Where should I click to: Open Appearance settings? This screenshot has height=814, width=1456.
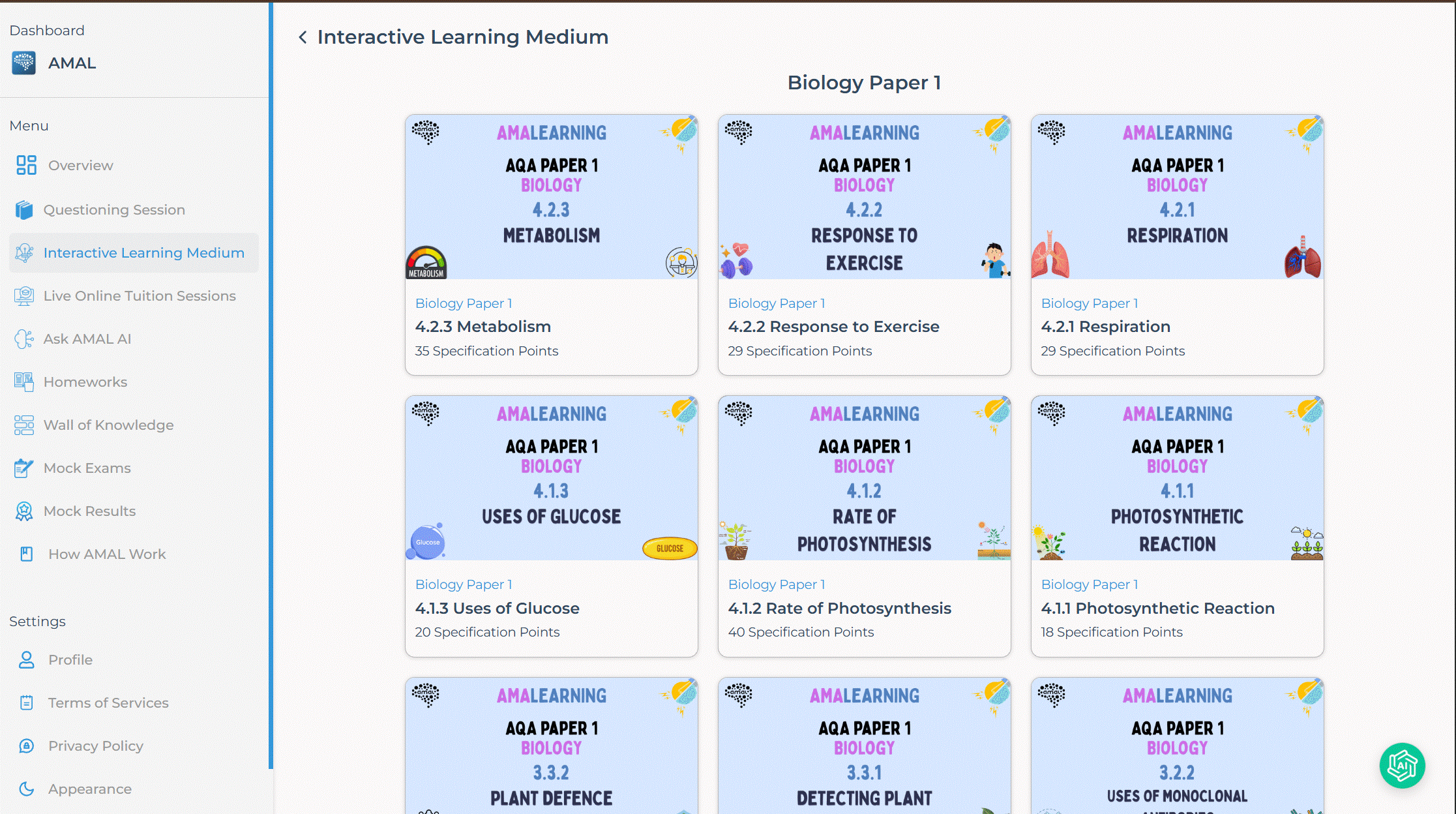134,789
